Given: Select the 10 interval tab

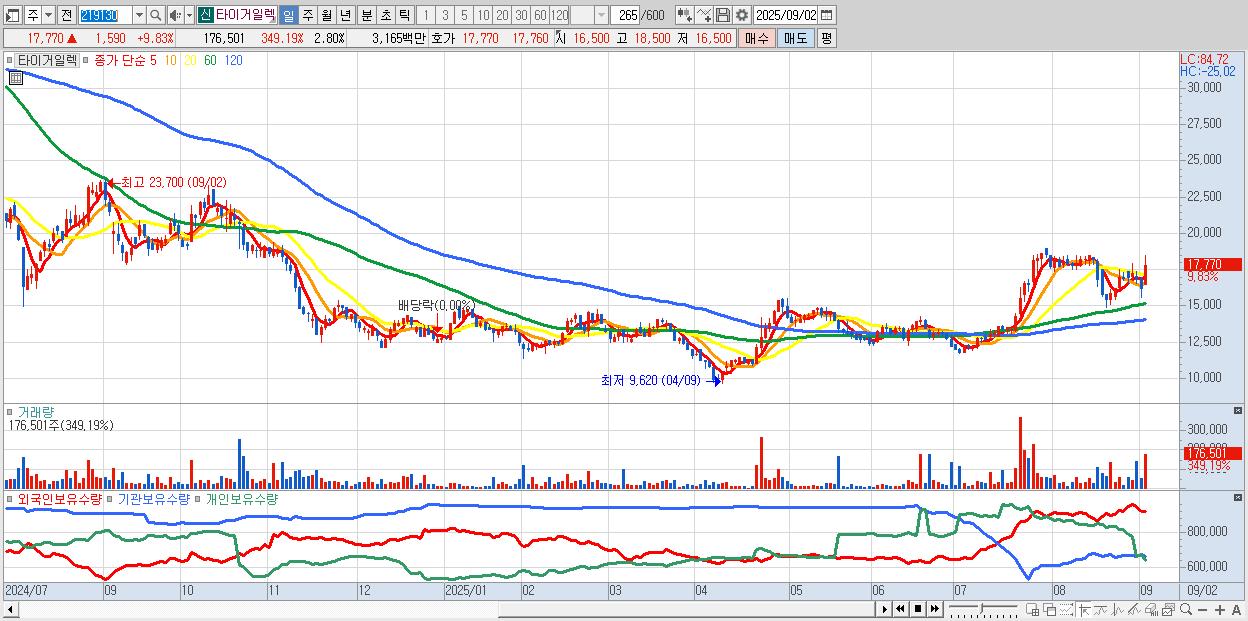Looking at the screenshot, I should 483,15.
